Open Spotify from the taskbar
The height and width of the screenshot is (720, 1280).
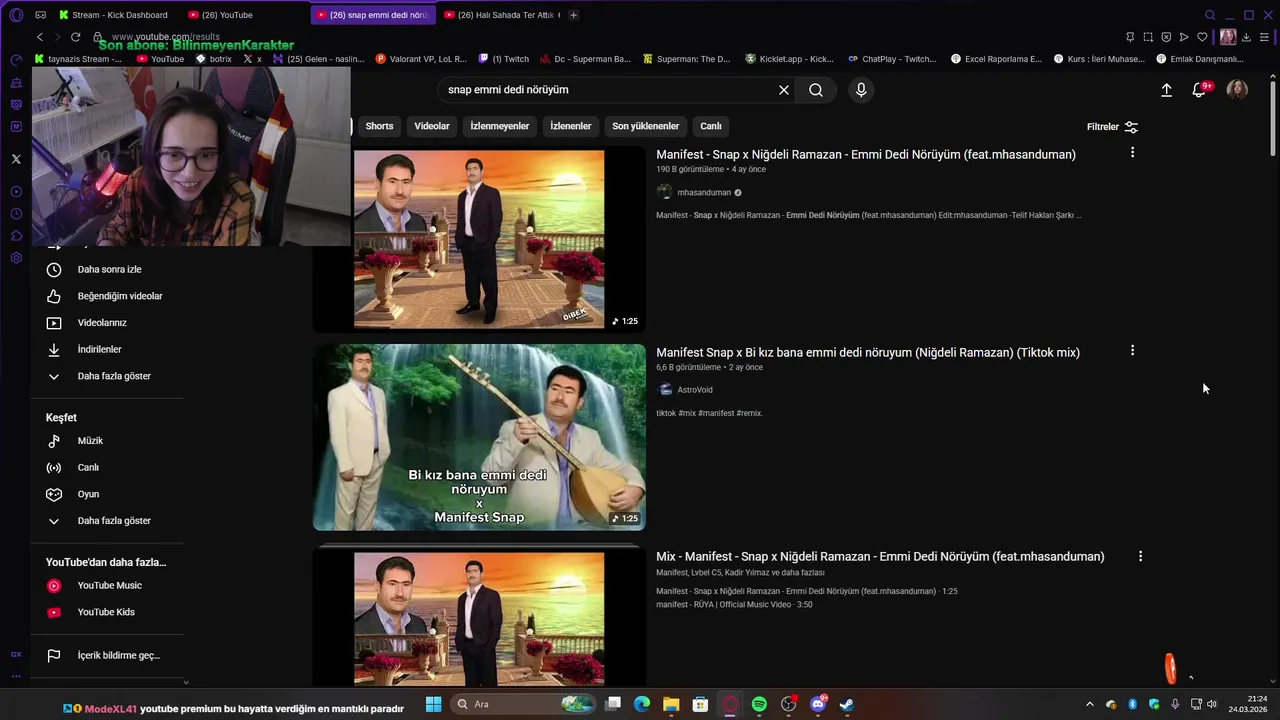tap(759, 704)
